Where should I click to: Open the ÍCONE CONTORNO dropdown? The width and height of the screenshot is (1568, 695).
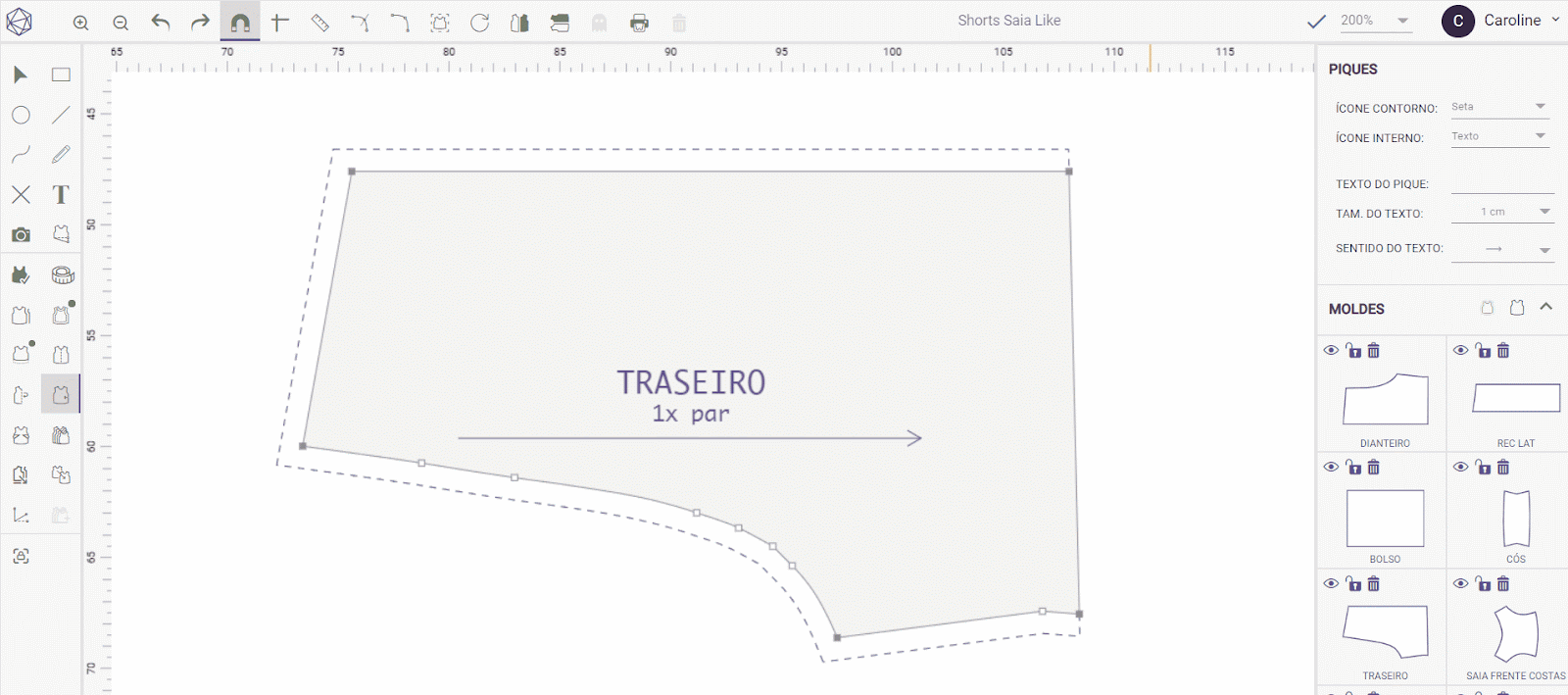pyautogui.click(x=1499, y=107)
